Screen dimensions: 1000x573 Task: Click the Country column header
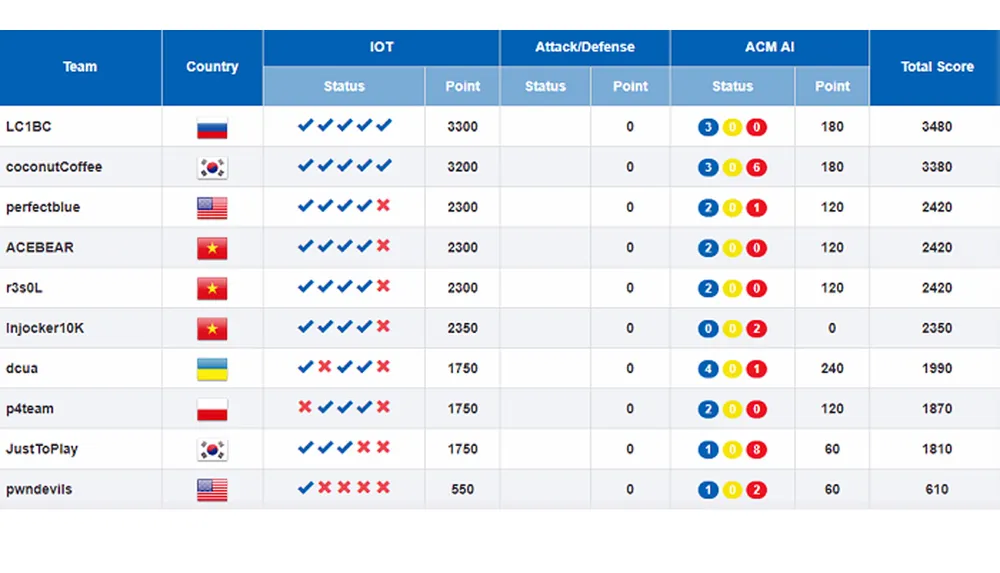212,67
